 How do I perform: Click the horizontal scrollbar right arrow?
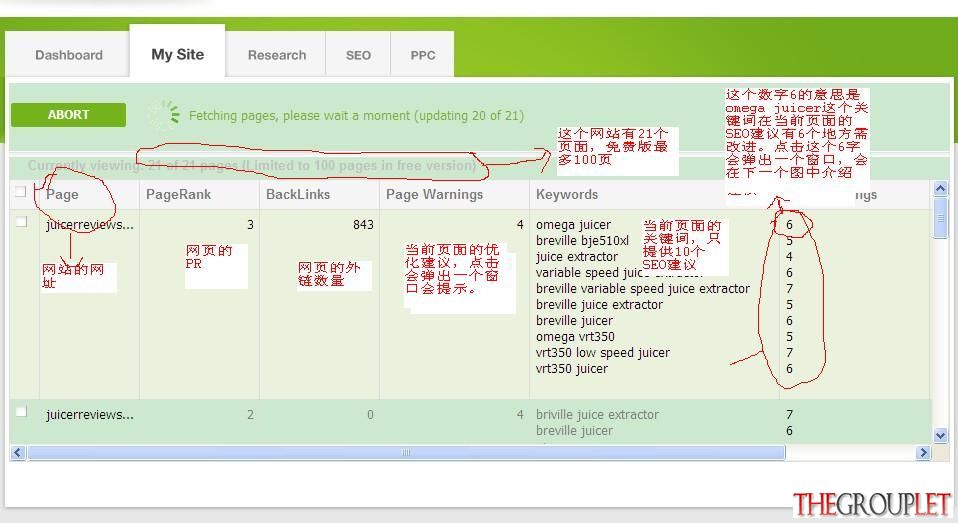[x=923, y=453]
